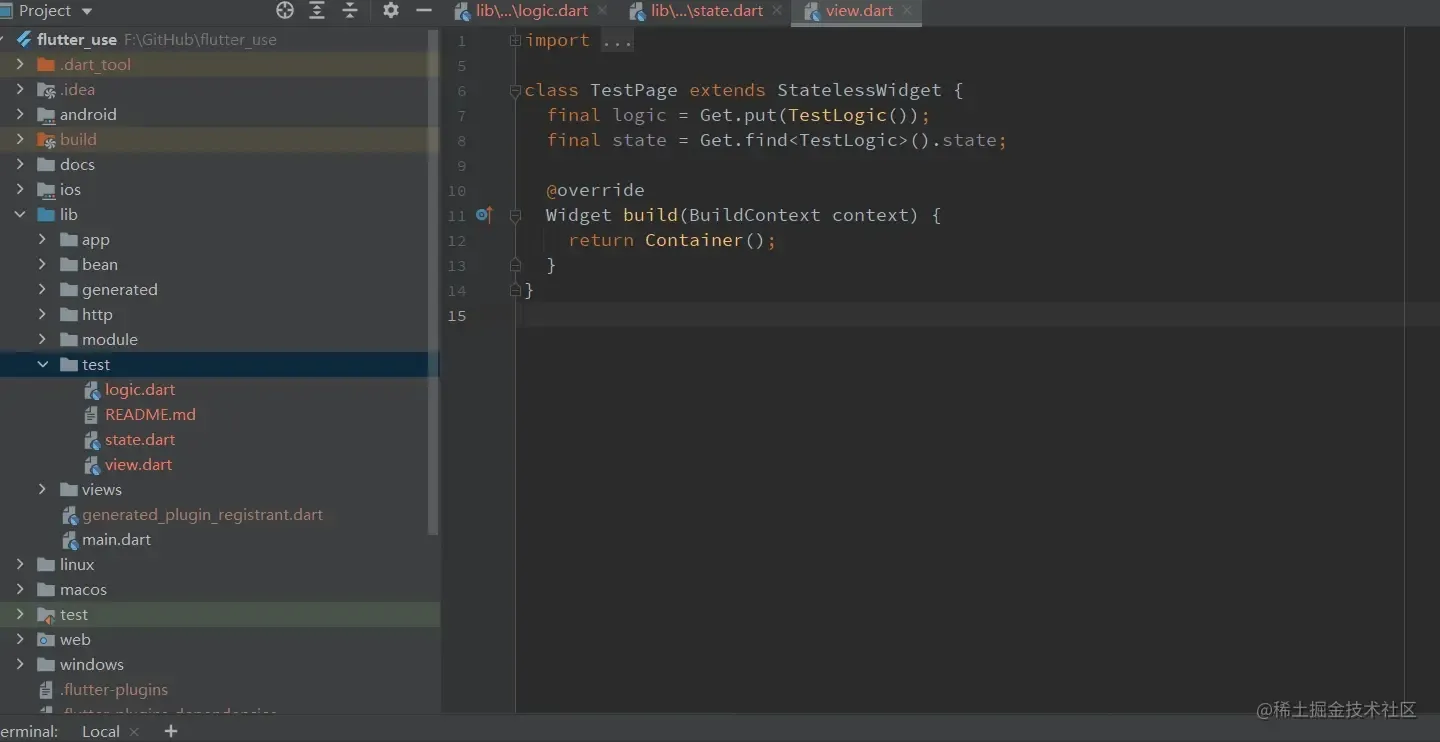Expand the app folder under lib

click(x=42, y=239)
